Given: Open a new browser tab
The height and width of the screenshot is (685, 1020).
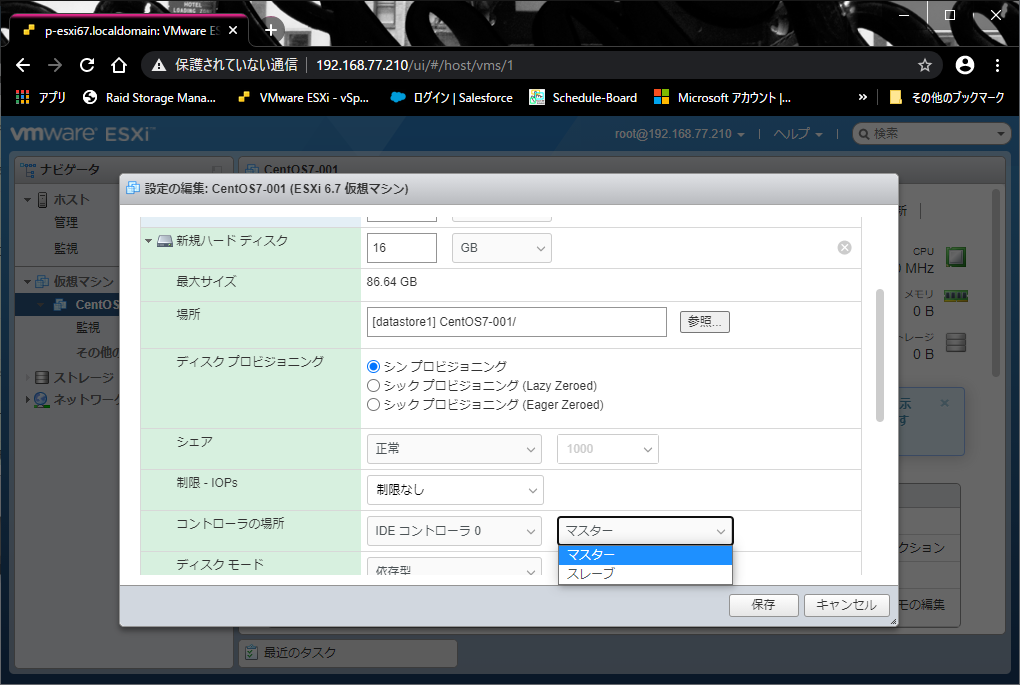Looking at the screenshot, I should point(271,30).
